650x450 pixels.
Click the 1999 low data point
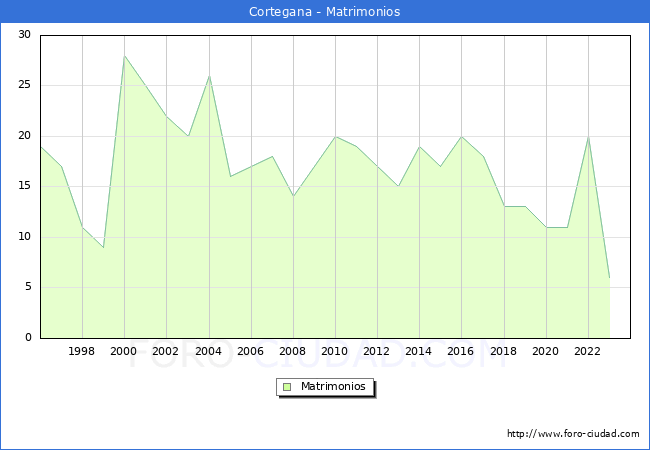pyautogui.click(x=103, y=247)
